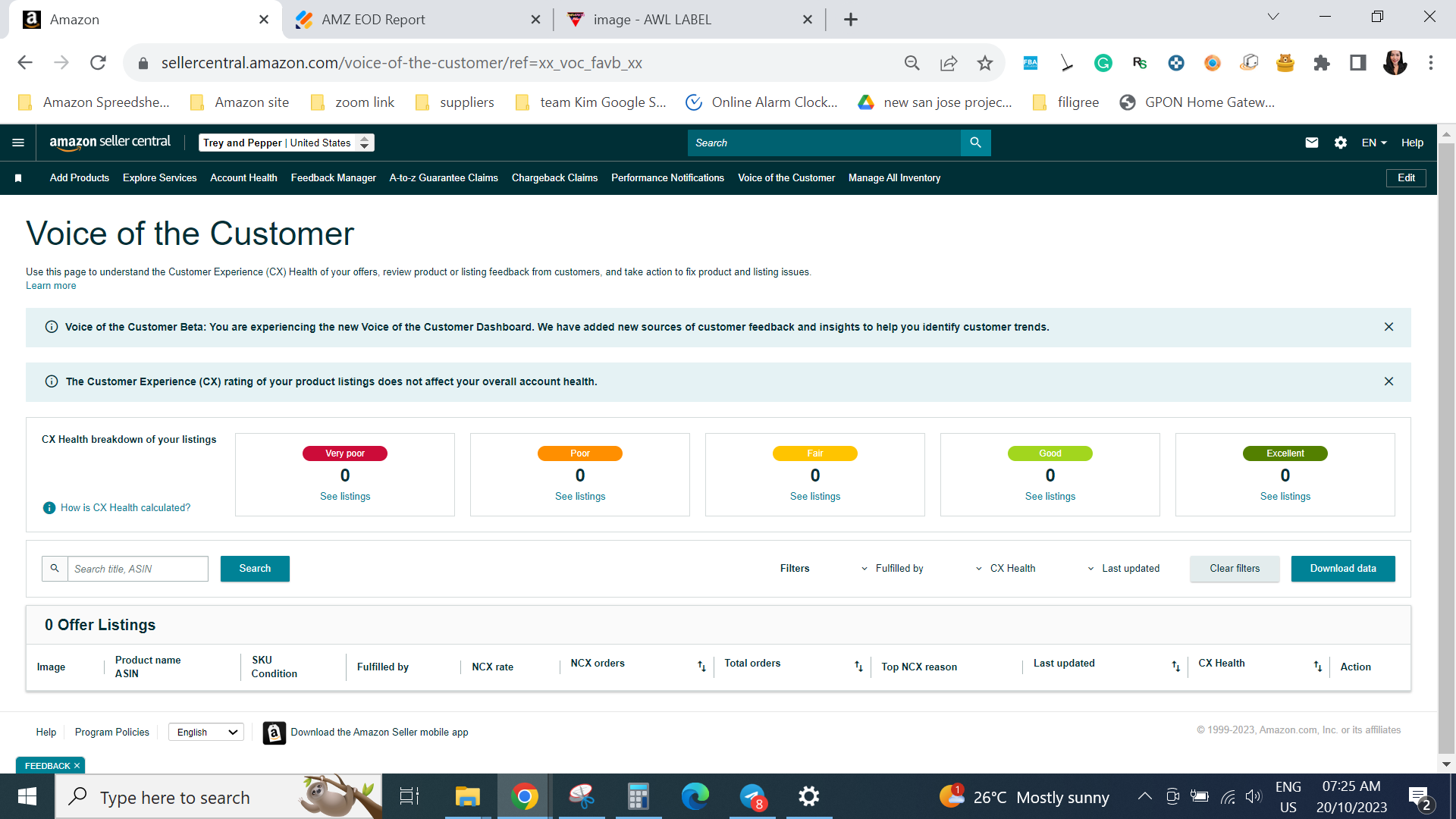Screen dimensions: 1456x819
Task: Click Clear filters button
Action: (x=1235, y=569)
